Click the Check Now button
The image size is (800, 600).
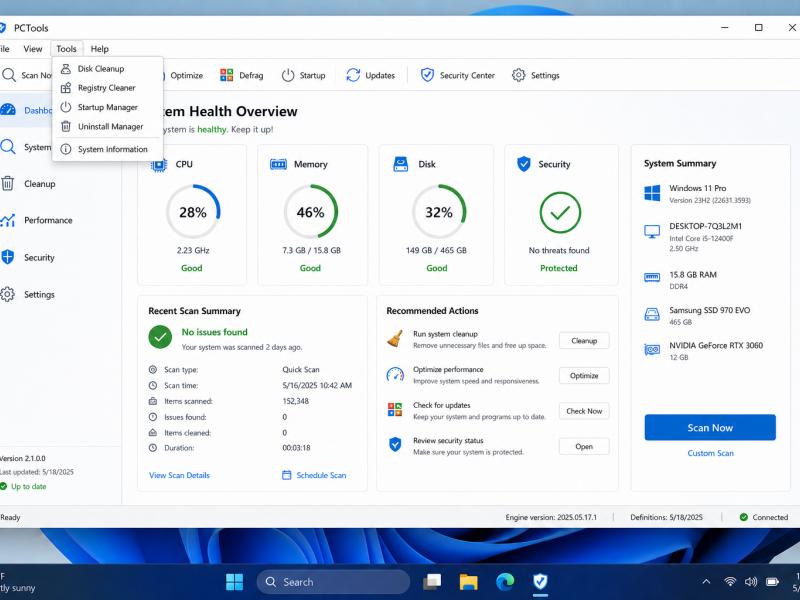tap(584, 411)
